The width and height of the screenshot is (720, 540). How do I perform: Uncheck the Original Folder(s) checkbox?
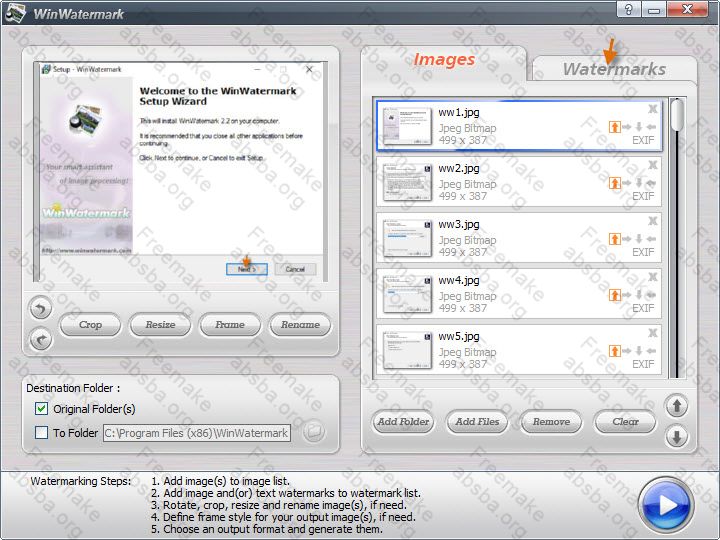pos(41,408)
